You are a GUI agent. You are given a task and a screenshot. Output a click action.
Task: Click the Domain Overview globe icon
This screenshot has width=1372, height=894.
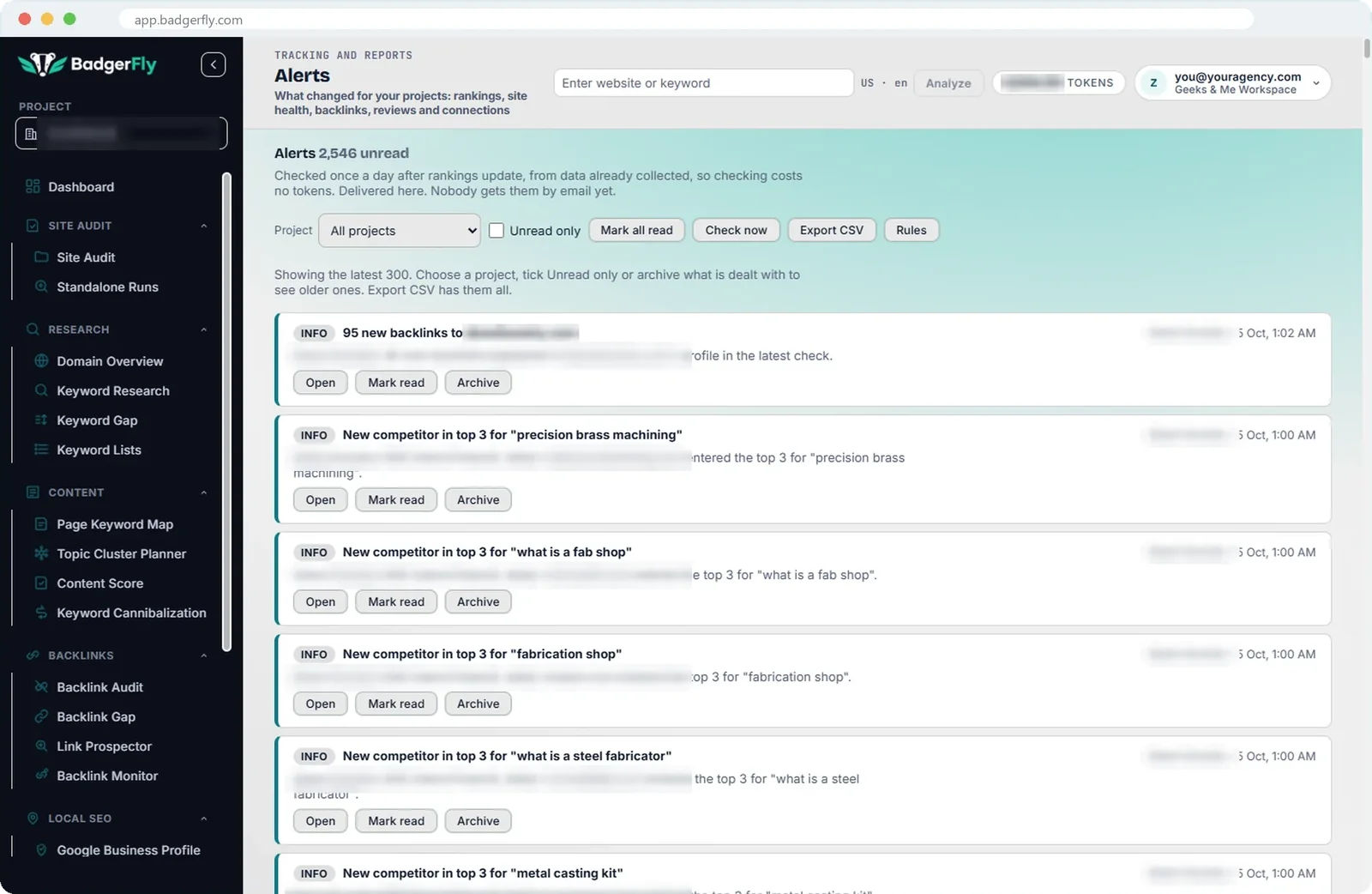pos(41,361)
